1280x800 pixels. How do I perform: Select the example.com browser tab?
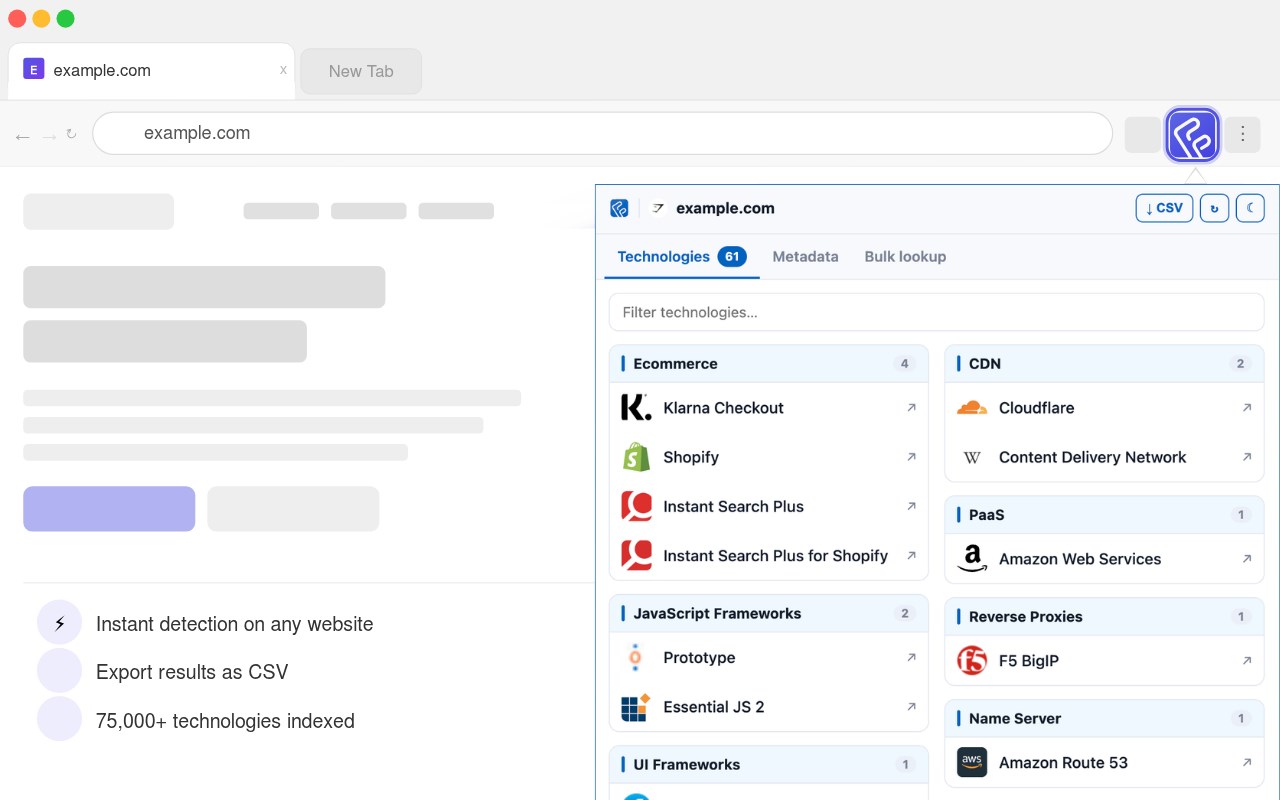(151, 71)
